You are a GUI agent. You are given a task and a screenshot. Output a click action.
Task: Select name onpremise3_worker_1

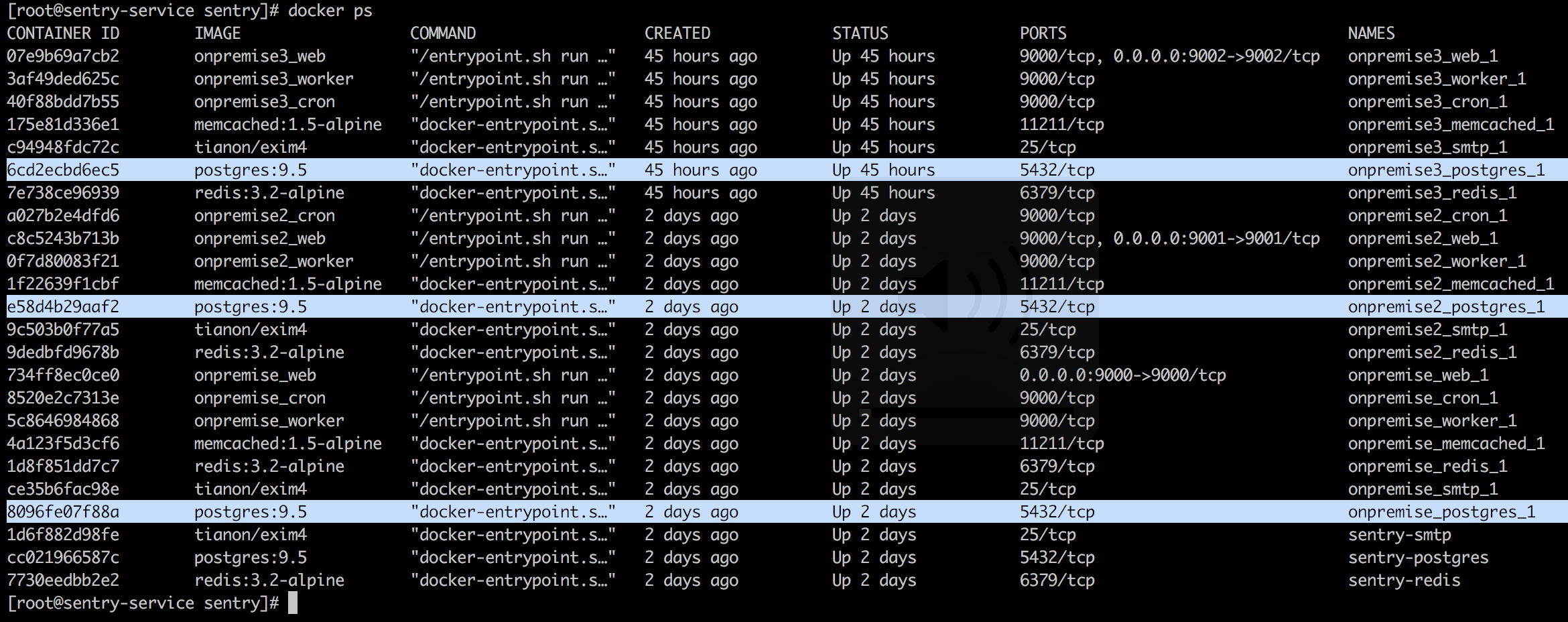pyautogui.click(x=1437, y=79)
